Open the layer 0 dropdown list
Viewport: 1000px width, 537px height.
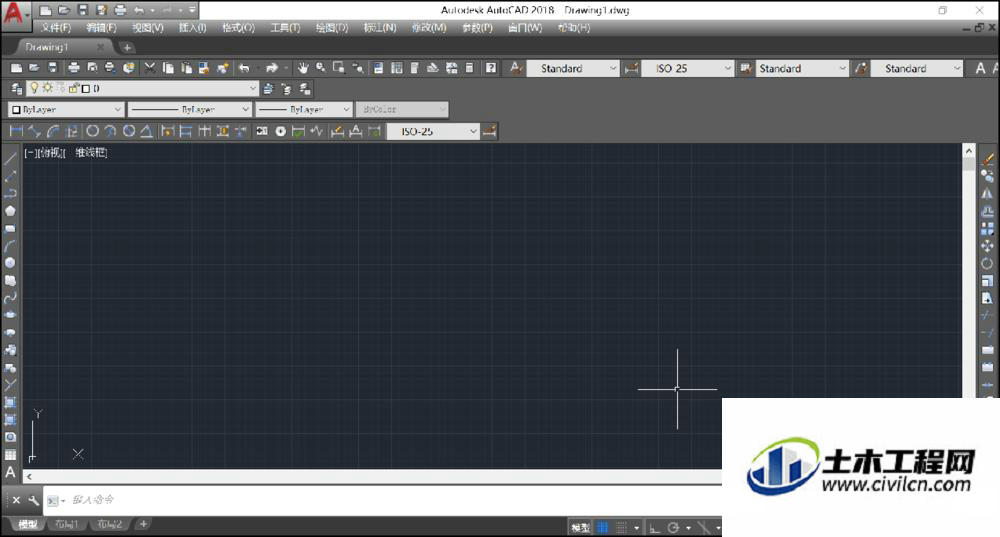tap(253, 89)
